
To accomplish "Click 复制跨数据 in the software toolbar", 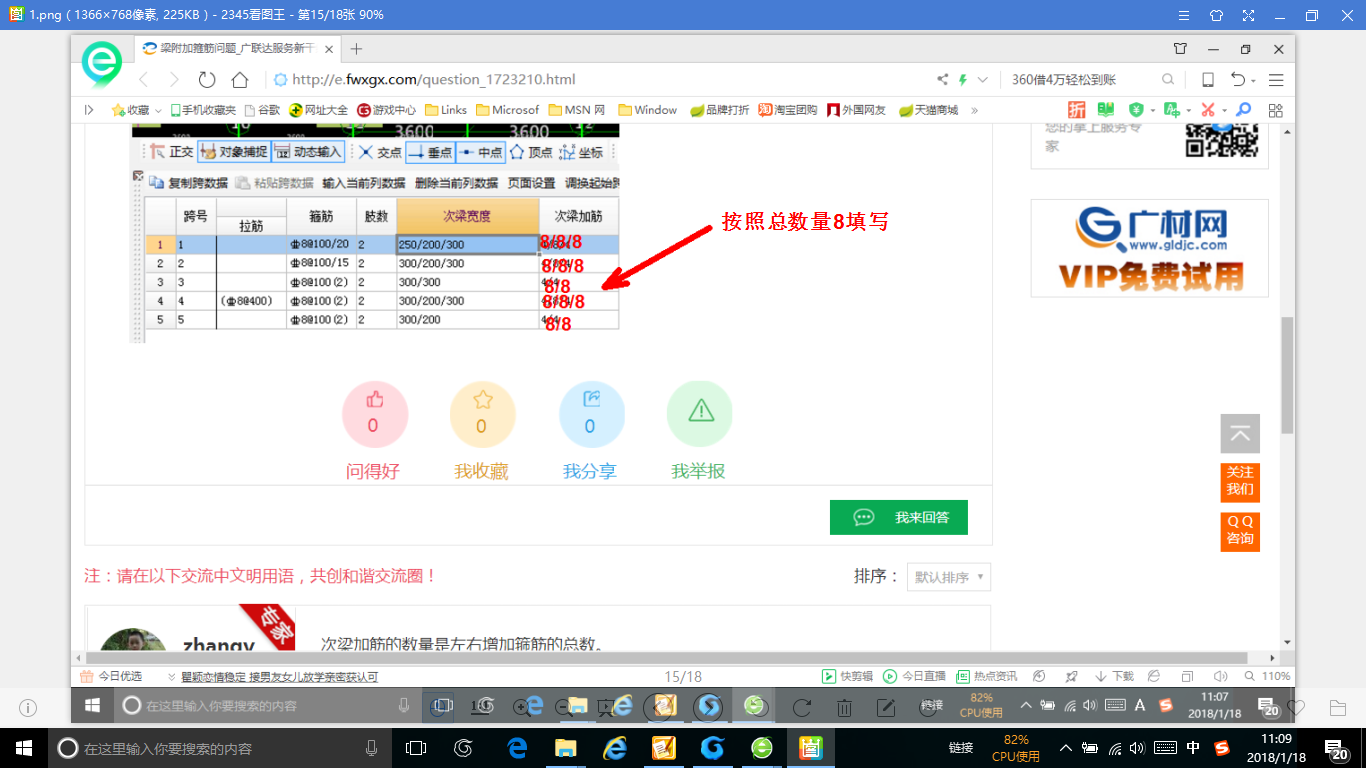I will [188, 183].
